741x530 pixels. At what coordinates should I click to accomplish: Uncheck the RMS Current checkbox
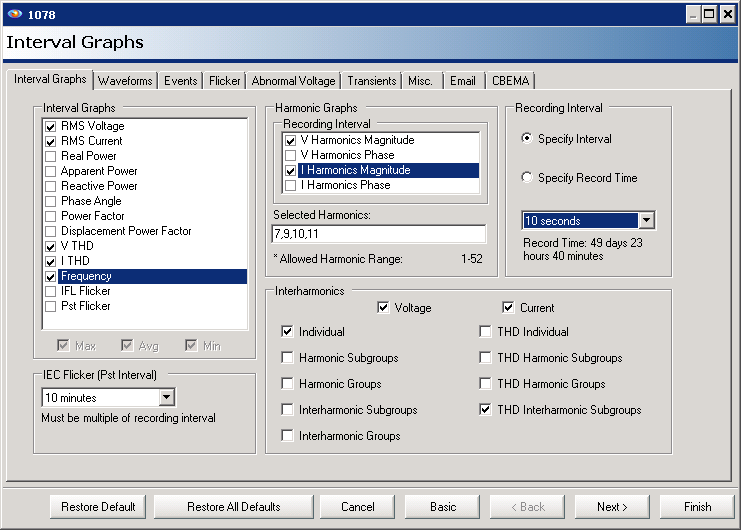pos(51,142)
